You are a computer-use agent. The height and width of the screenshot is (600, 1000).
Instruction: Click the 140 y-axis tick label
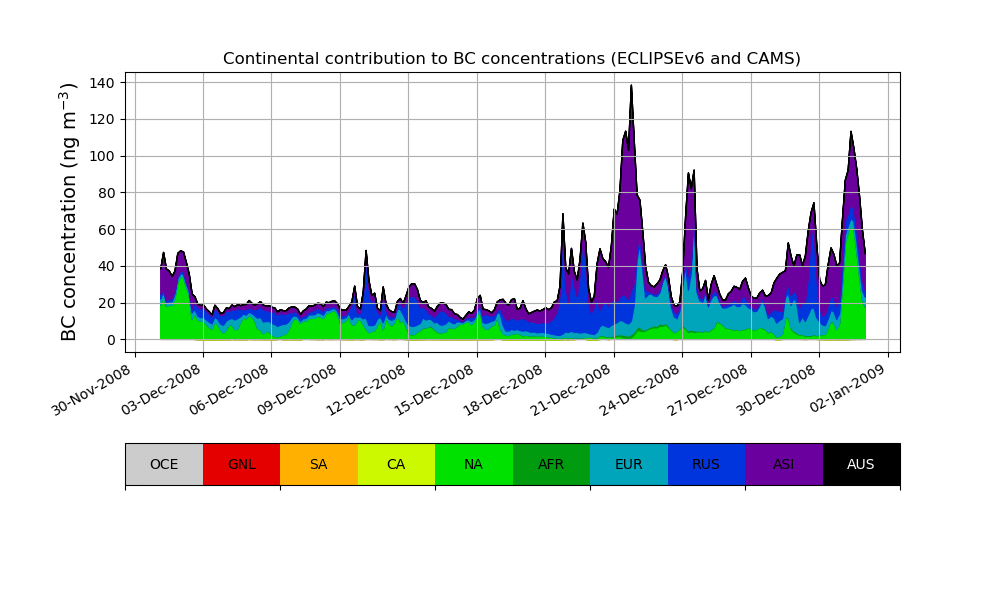(102, 83)
